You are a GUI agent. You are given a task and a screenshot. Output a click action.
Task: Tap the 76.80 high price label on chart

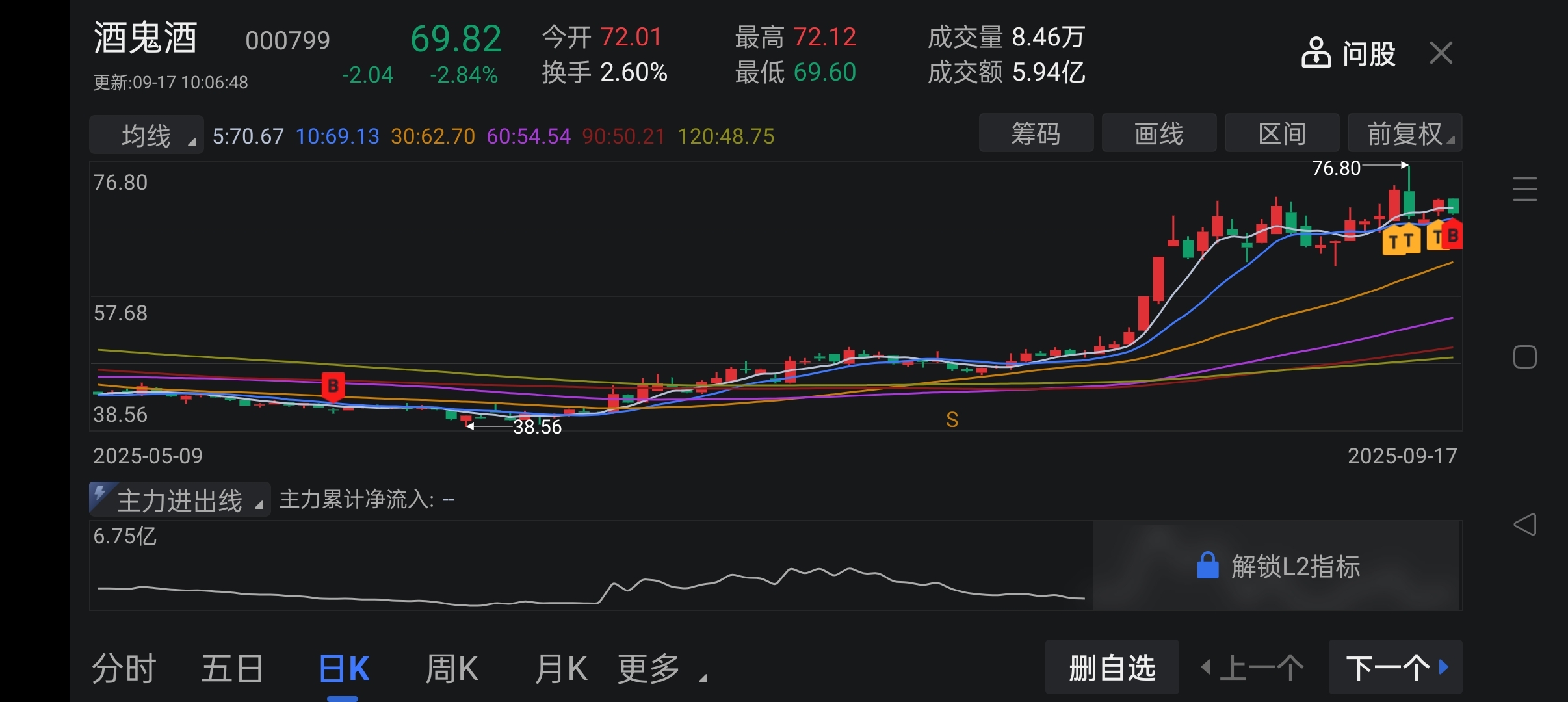coord(1336,168)
